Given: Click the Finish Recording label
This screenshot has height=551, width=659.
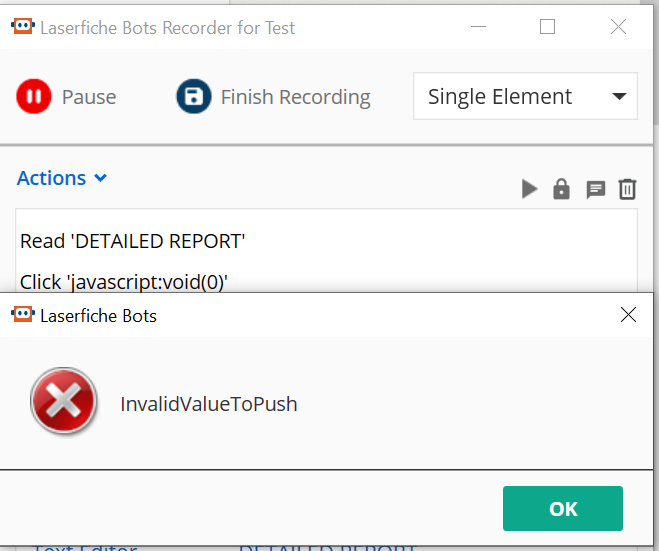Looking at the screenshot, I should (x=295, y=97).
